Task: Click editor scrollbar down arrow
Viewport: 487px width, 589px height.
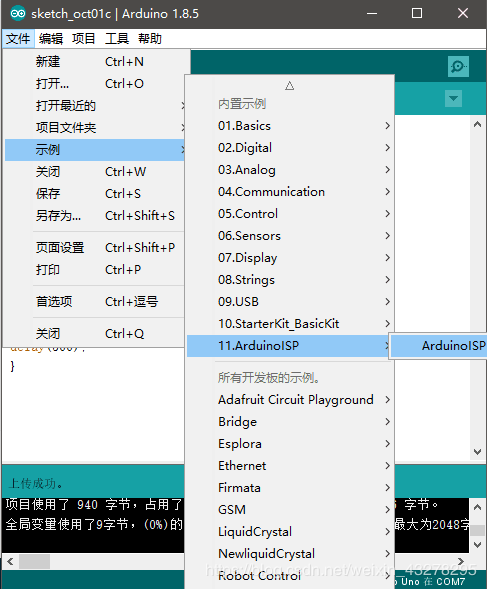Action: coord(477,452)
